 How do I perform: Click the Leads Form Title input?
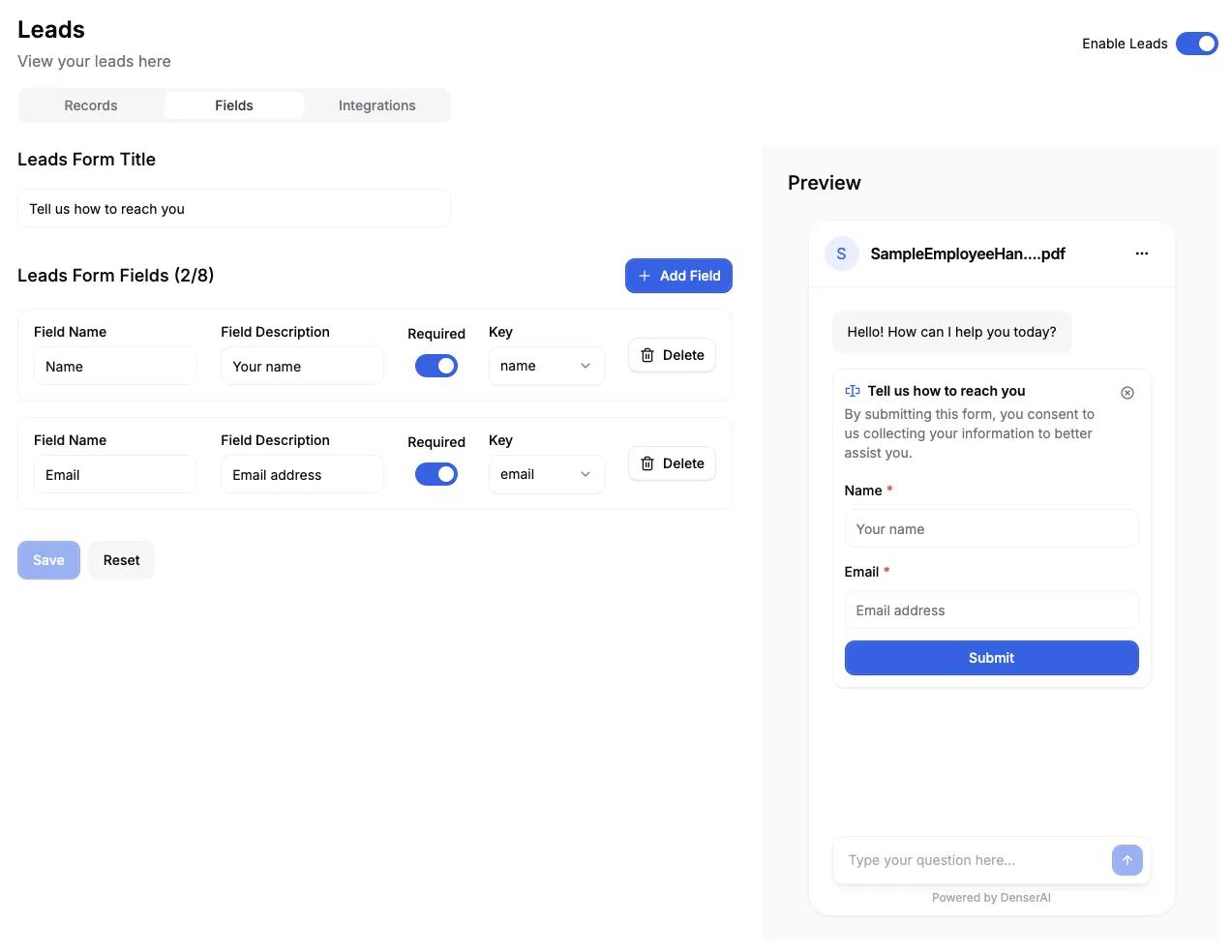pyautogui.click(x=234, y=209)
